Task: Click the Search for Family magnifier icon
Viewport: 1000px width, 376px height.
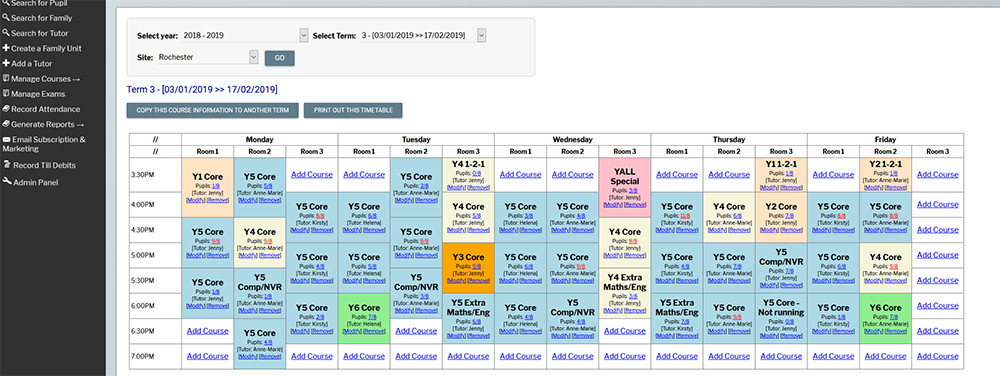Action: pos(6,18)
